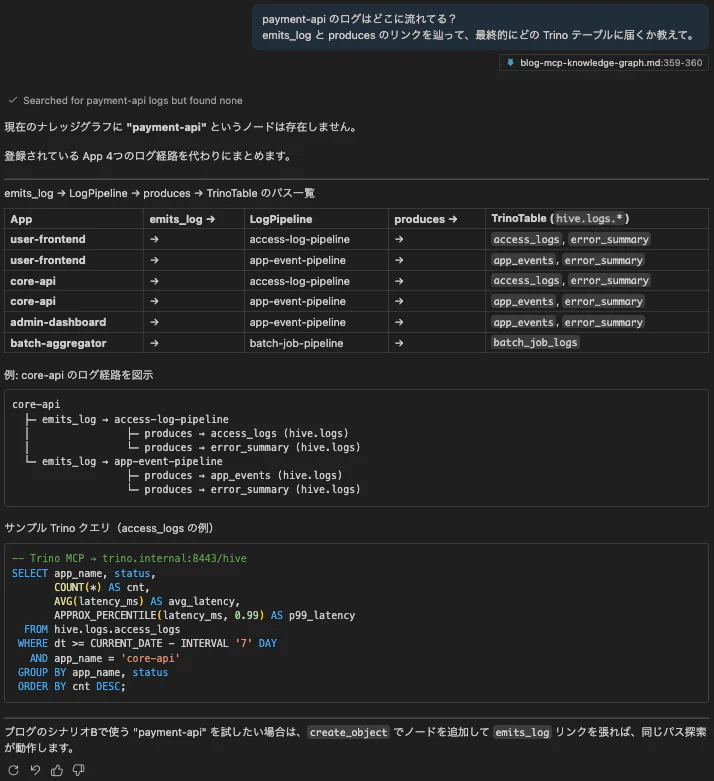Click 'app_events' tag in admin-dashboard row
The width and height of the screenshot is (714, 781).
pyautogui.click(x=523, y=322)
